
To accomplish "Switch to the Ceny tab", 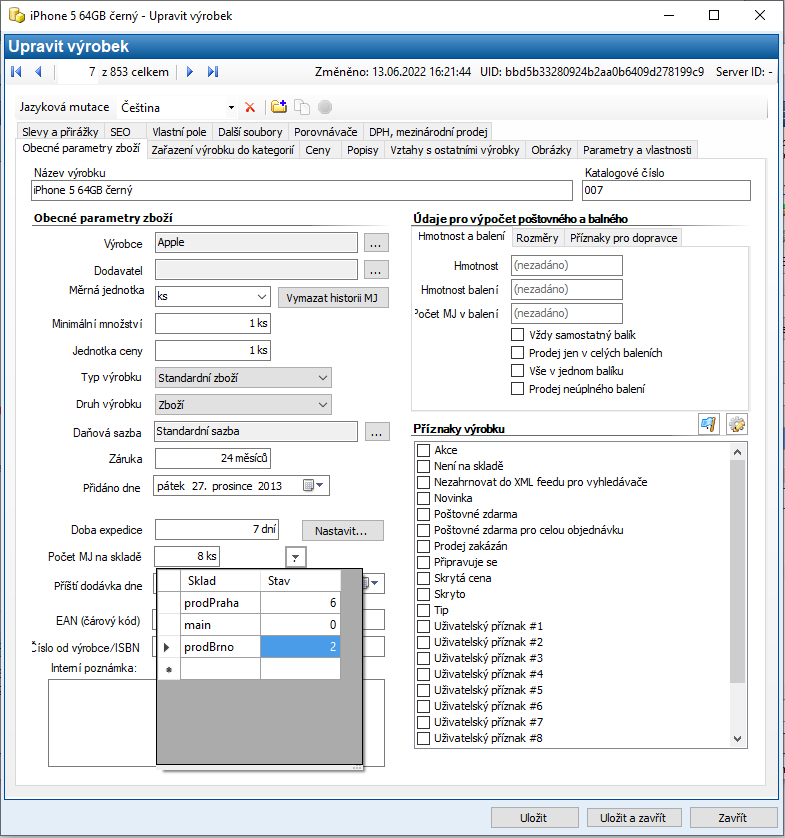I will tap(317, 150).
